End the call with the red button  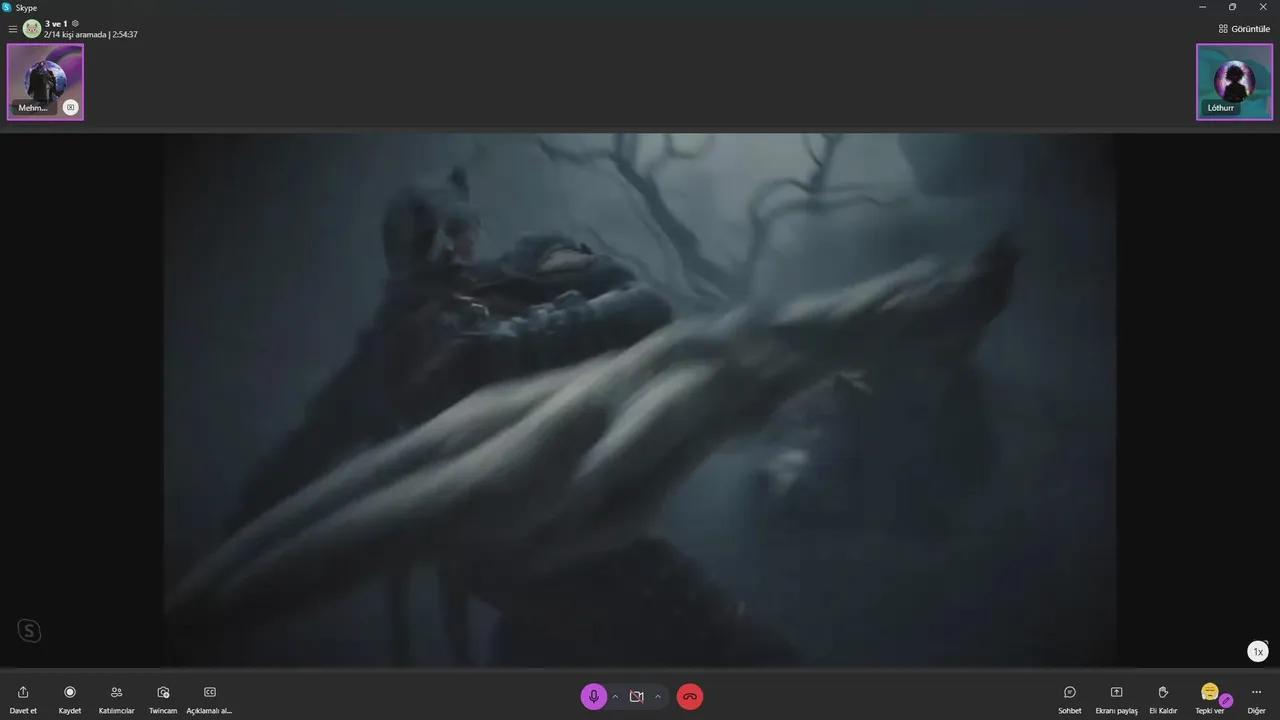click(690, 697)
